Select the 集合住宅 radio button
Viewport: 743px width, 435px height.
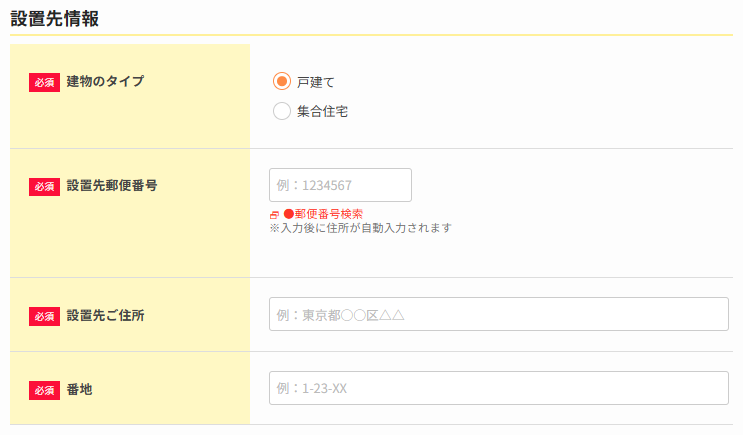click(x=282, y=111)
